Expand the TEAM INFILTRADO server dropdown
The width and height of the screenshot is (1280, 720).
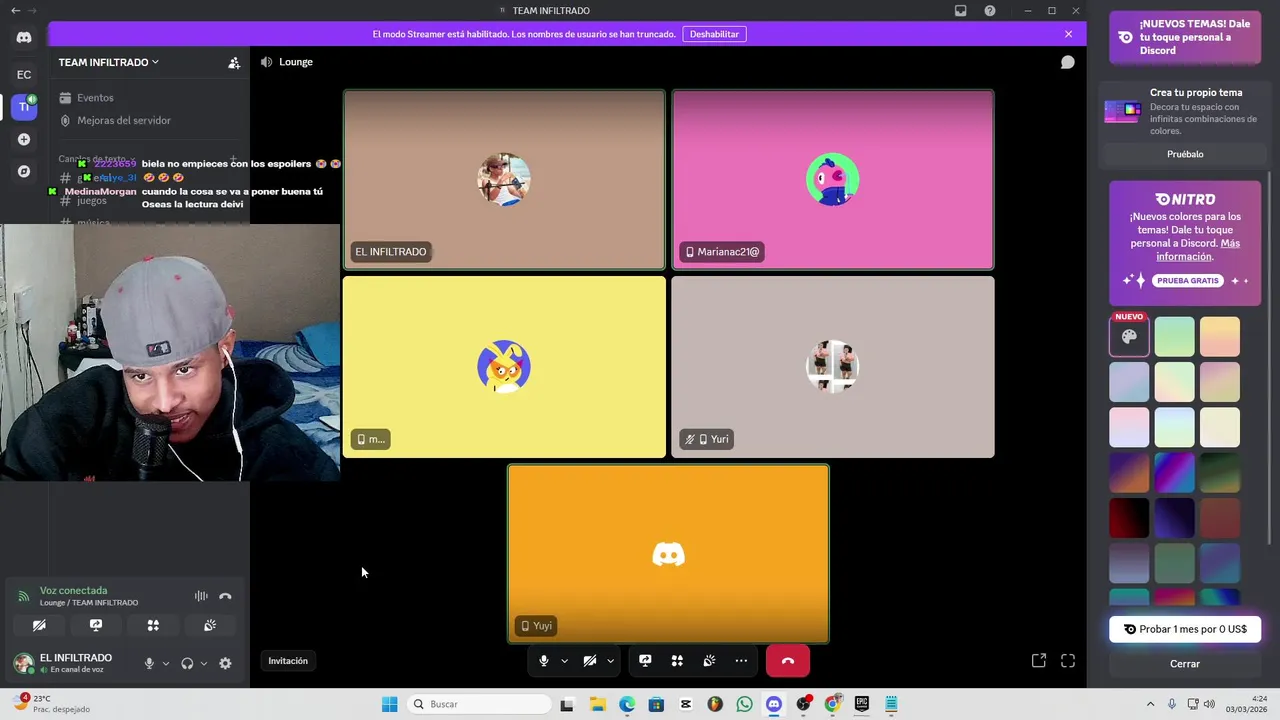point(109,62)
